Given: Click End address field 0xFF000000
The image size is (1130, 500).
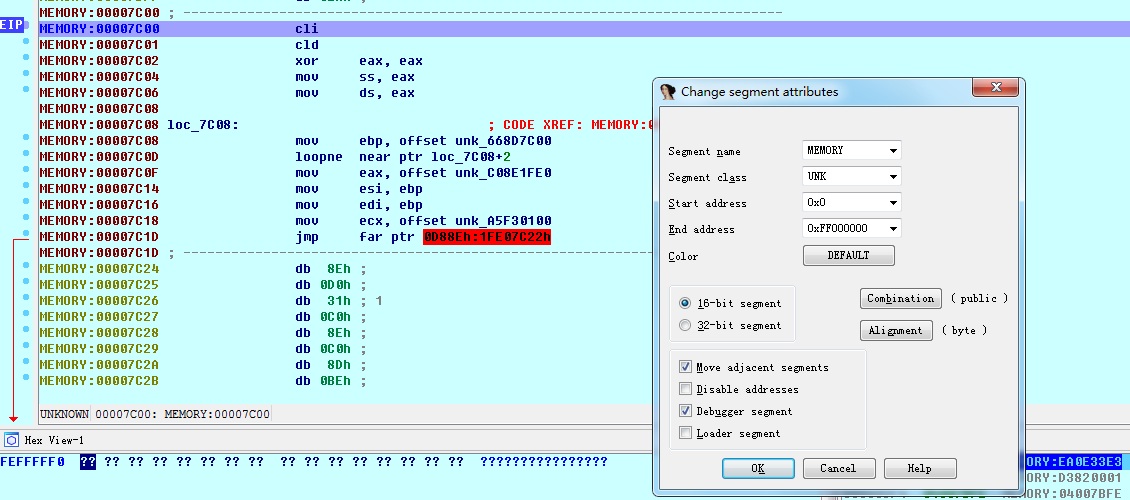Looking at the screenshot, I should pos(845,228).
